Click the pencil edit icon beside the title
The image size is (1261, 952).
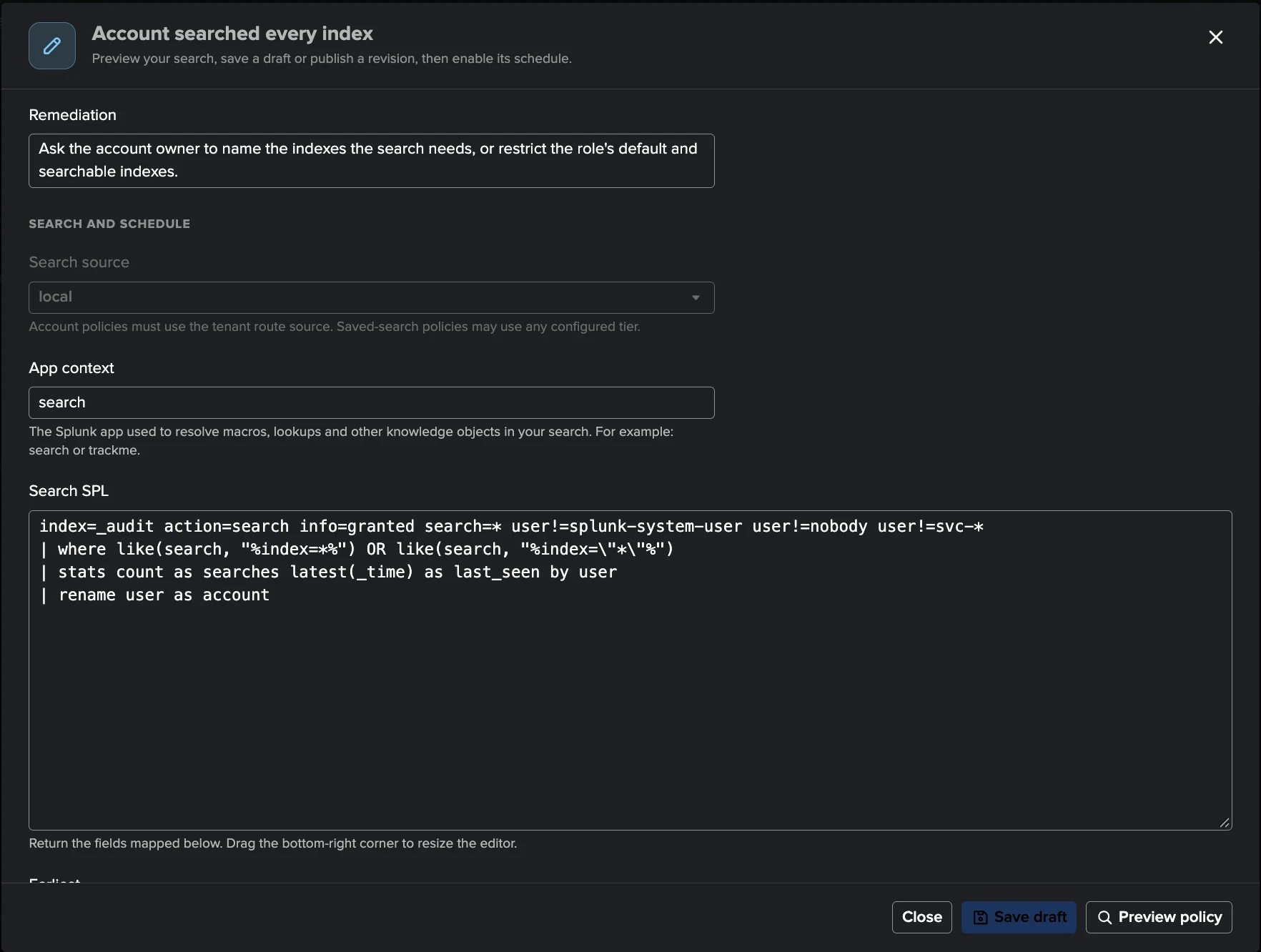[52, 46]
